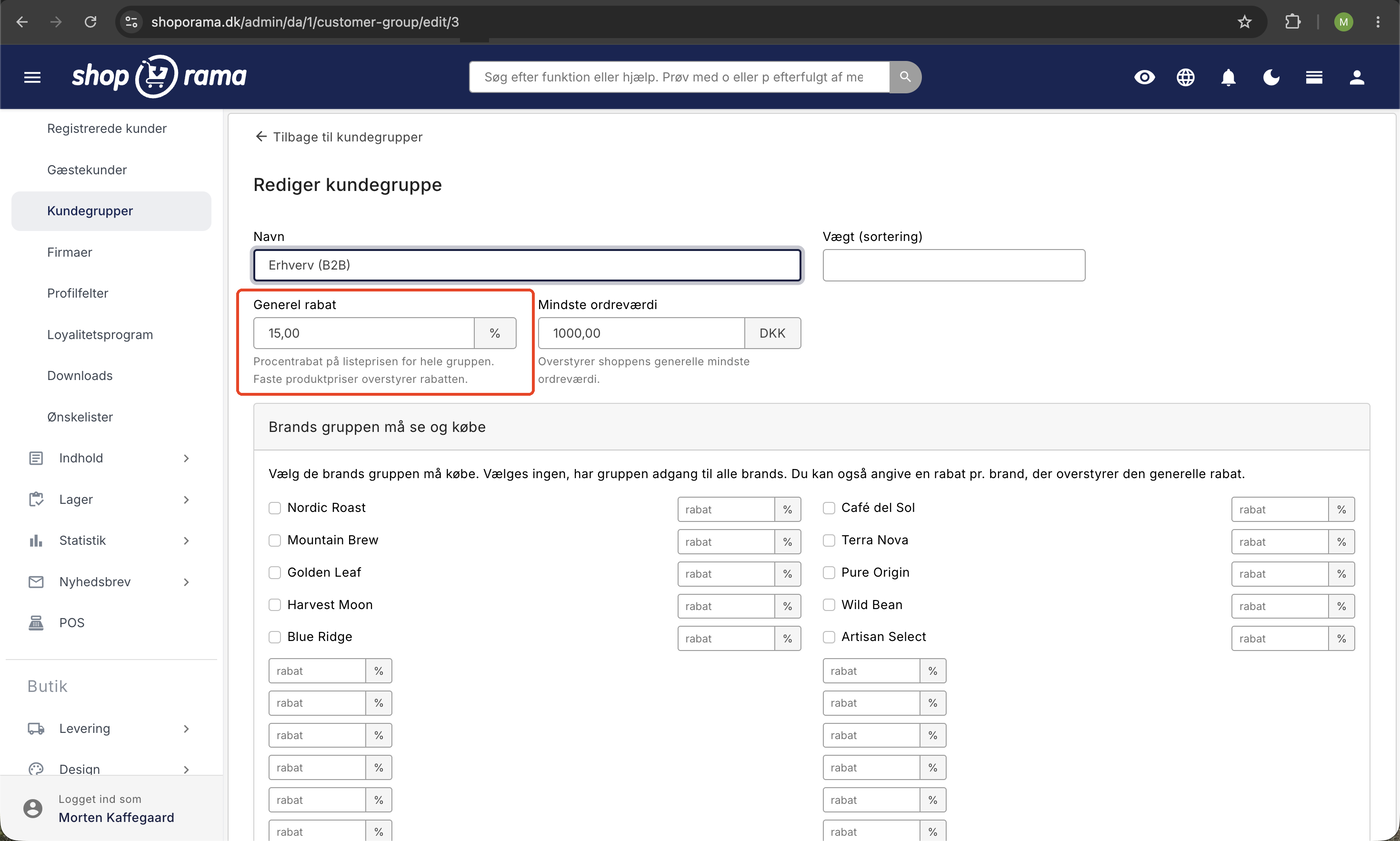Viewport: 1400px width, 841px height.
Task: Open Firmaer in sidebar
Action: pyautogui.click(x=70, y=252)
